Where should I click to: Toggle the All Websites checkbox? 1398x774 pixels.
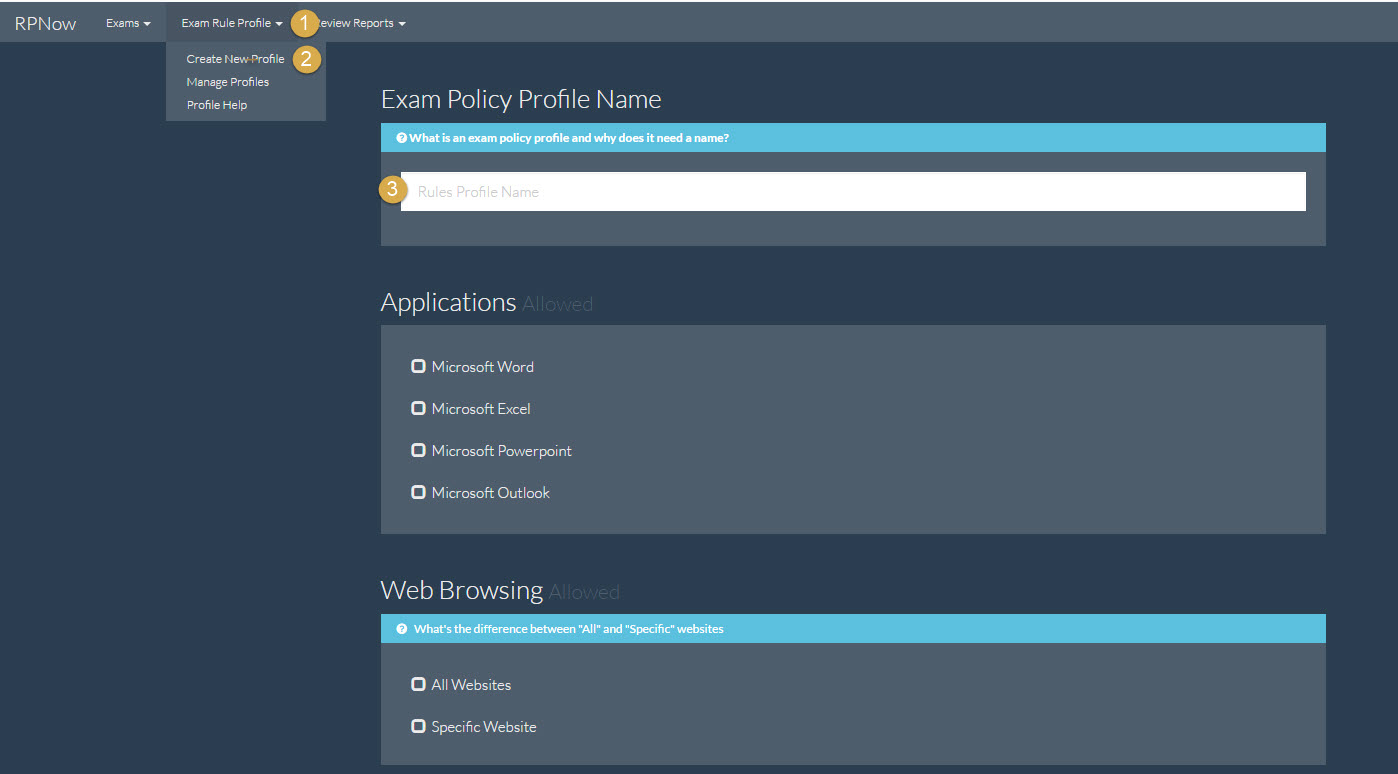(418, 684)
